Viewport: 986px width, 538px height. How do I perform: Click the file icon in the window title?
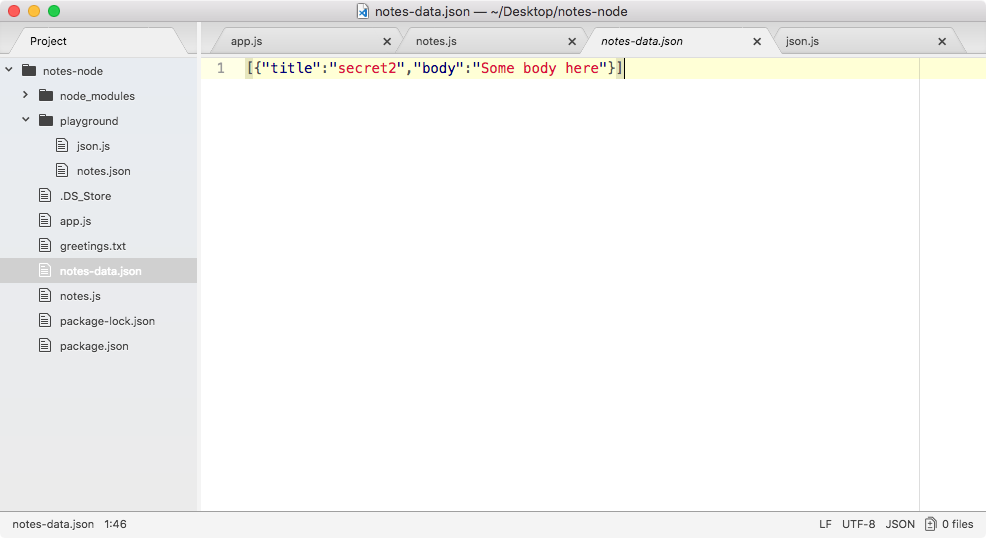[363, 11]
